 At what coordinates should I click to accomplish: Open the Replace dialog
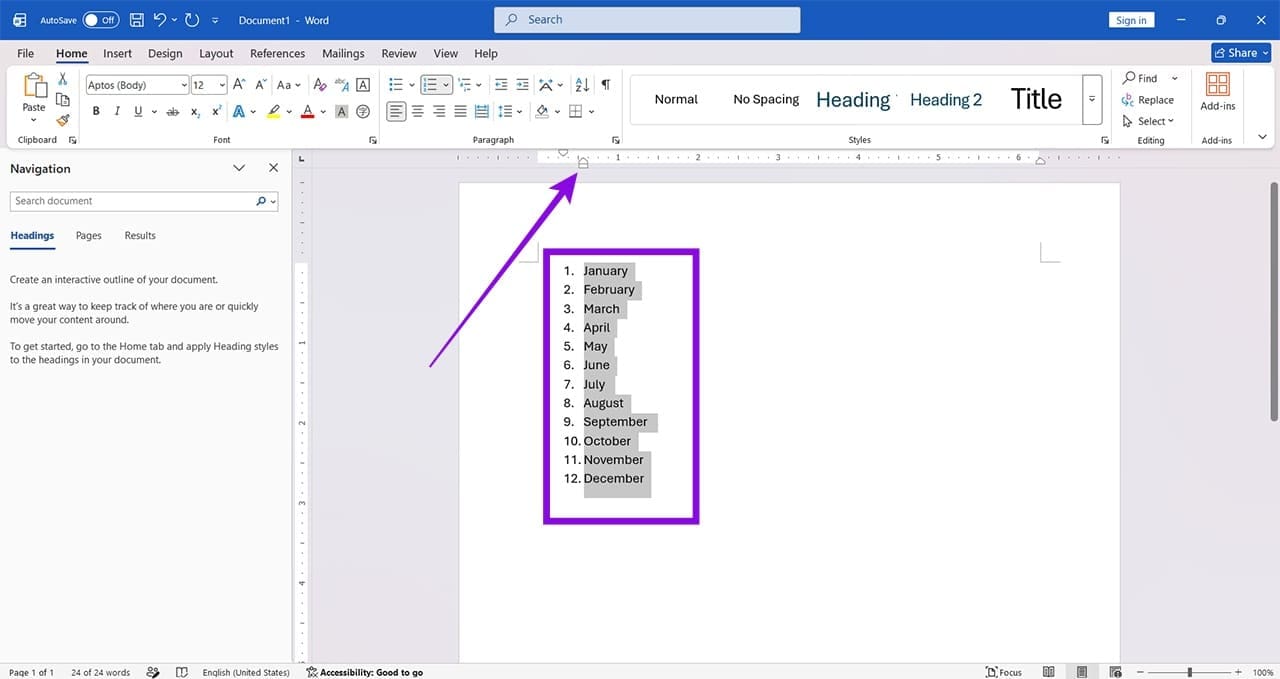coord(1147,100)
